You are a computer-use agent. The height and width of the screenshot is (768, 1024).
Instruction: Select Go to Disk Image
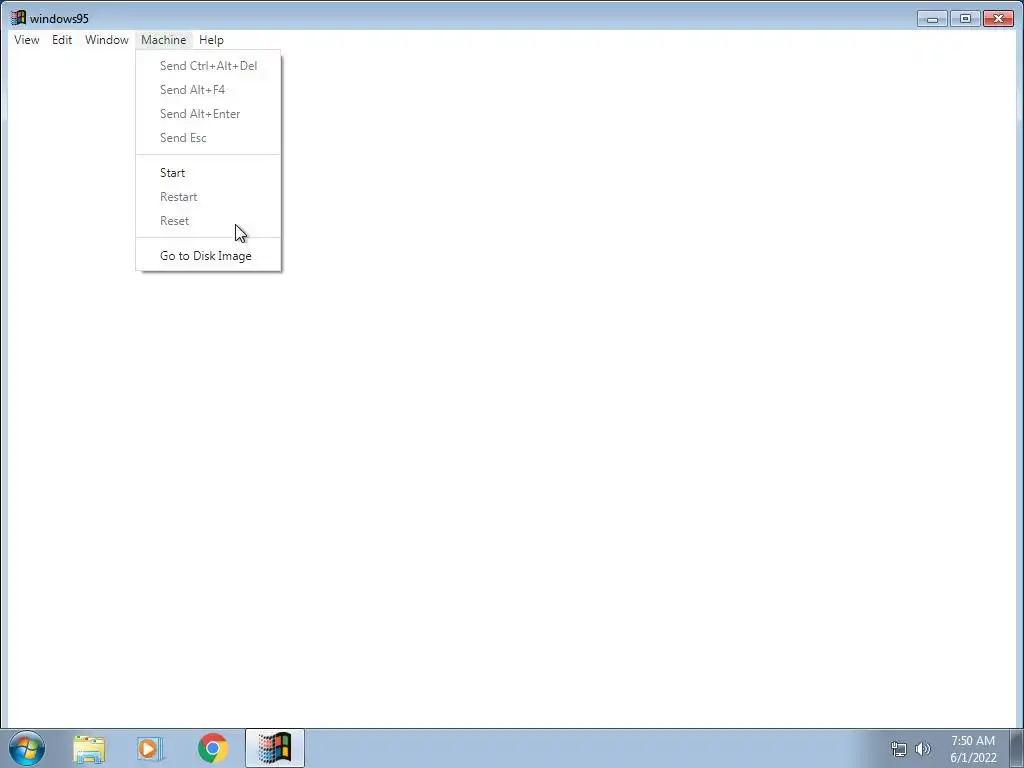tap(208, 256)
